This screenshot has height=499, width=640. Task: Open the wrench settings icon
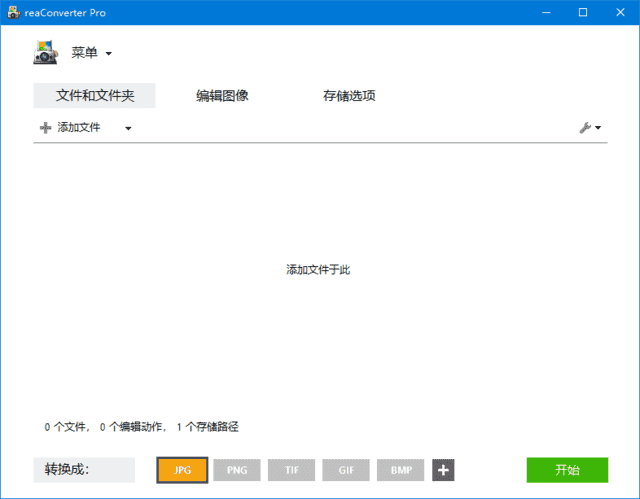(x=587, y=128)
